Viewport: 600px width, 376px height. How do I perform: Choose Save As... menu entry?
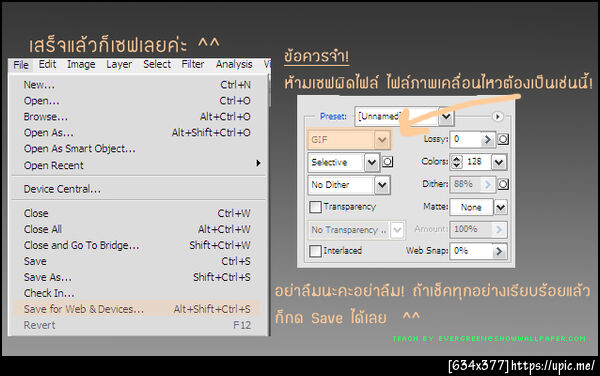click(137, 277)
